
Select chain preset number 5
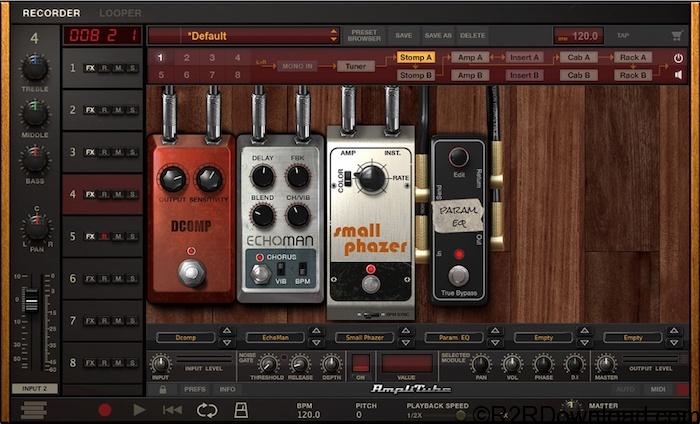click(161, 75)
